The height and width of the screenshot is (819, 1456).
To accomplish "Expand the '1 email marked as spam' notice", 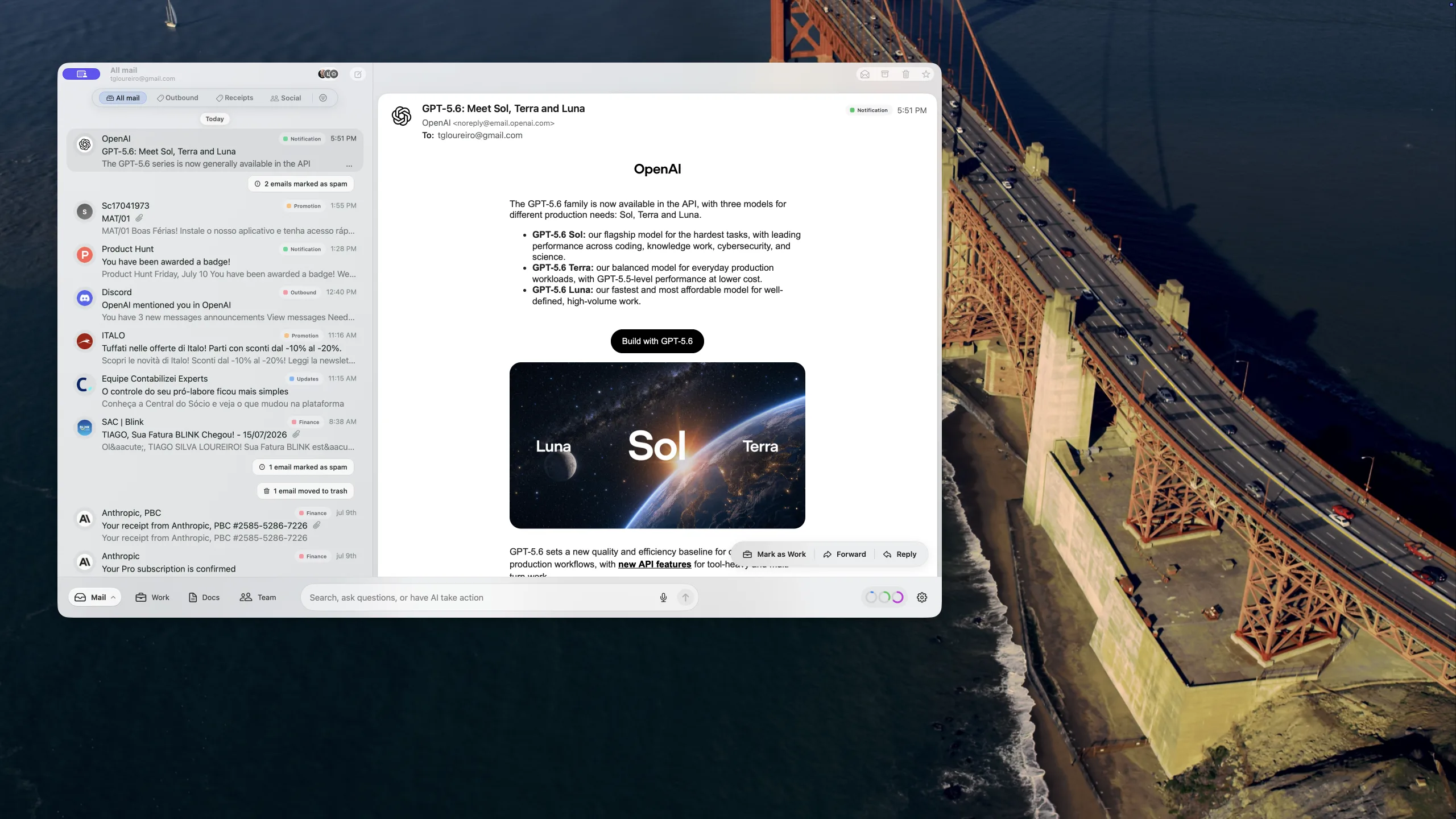I will (303, 467).
